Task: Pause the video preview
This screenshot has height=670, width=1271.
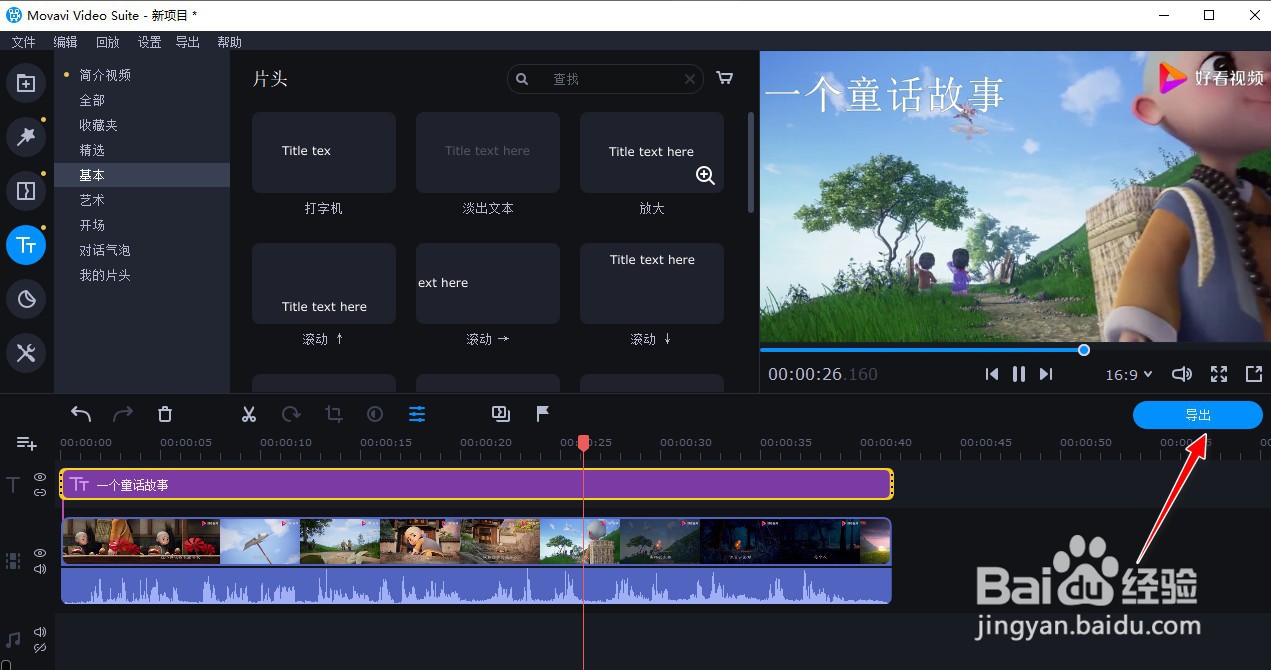Action: (x=1019, y=374)
